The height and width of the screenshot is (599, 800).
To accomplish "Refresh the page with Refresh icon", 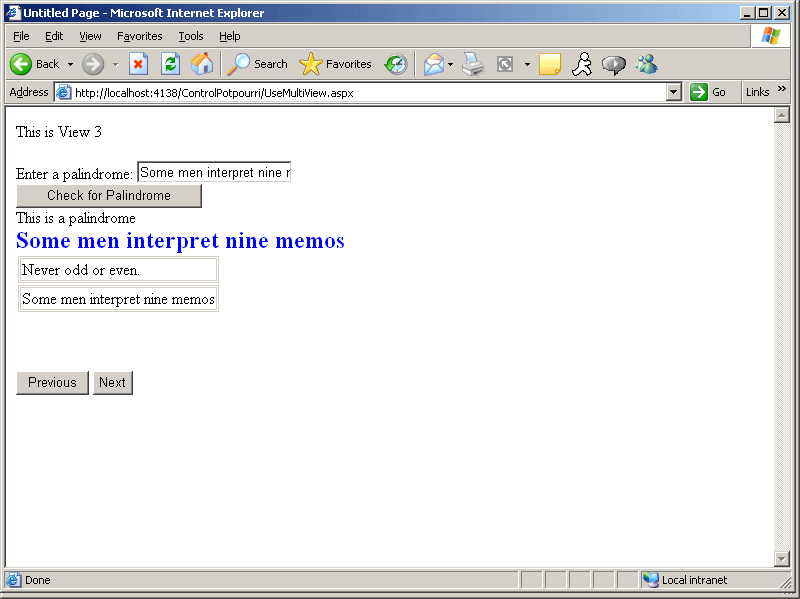I will (170, 64).
